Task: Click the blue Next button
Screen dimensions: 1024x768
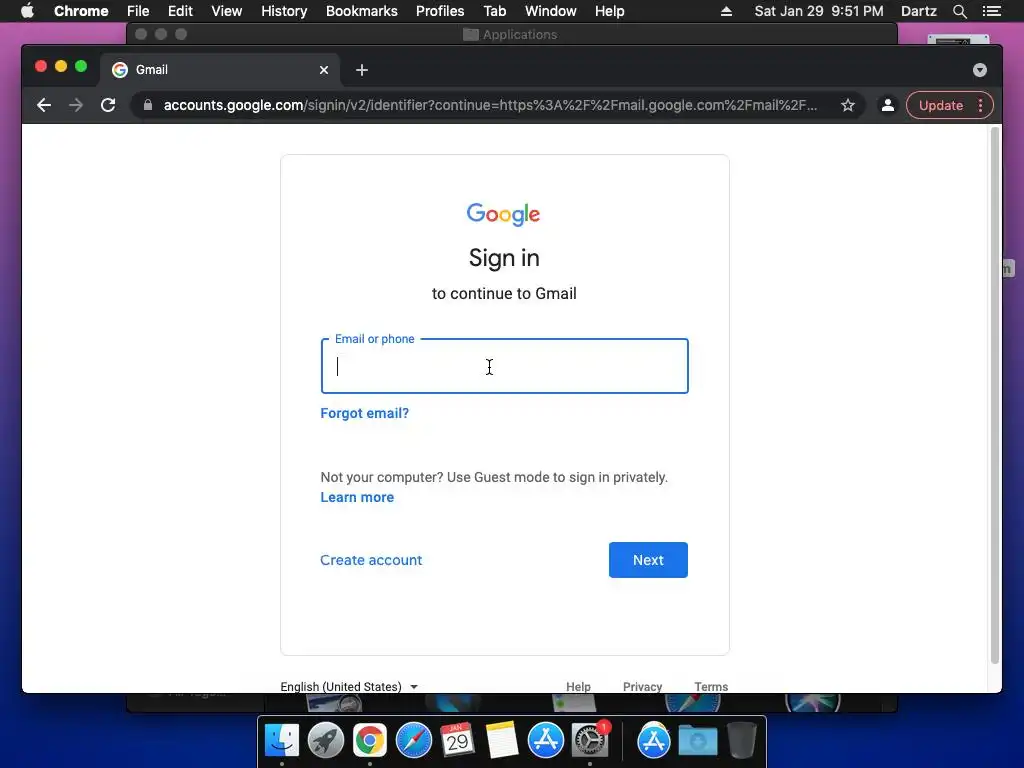Action: [x=648, y=560]
